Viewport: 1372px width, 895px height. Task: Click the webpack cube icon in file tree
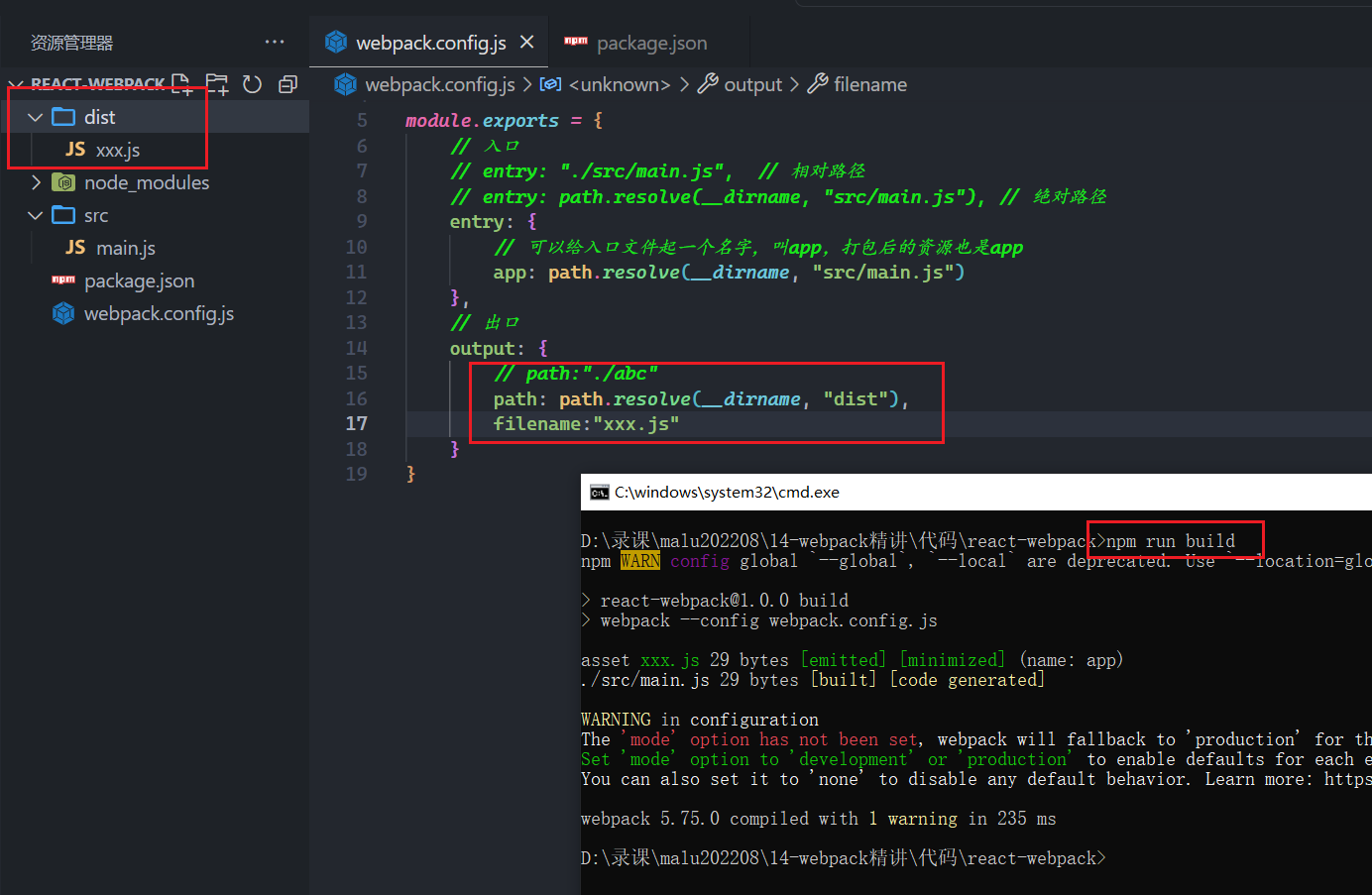click(x=63, y=313)
